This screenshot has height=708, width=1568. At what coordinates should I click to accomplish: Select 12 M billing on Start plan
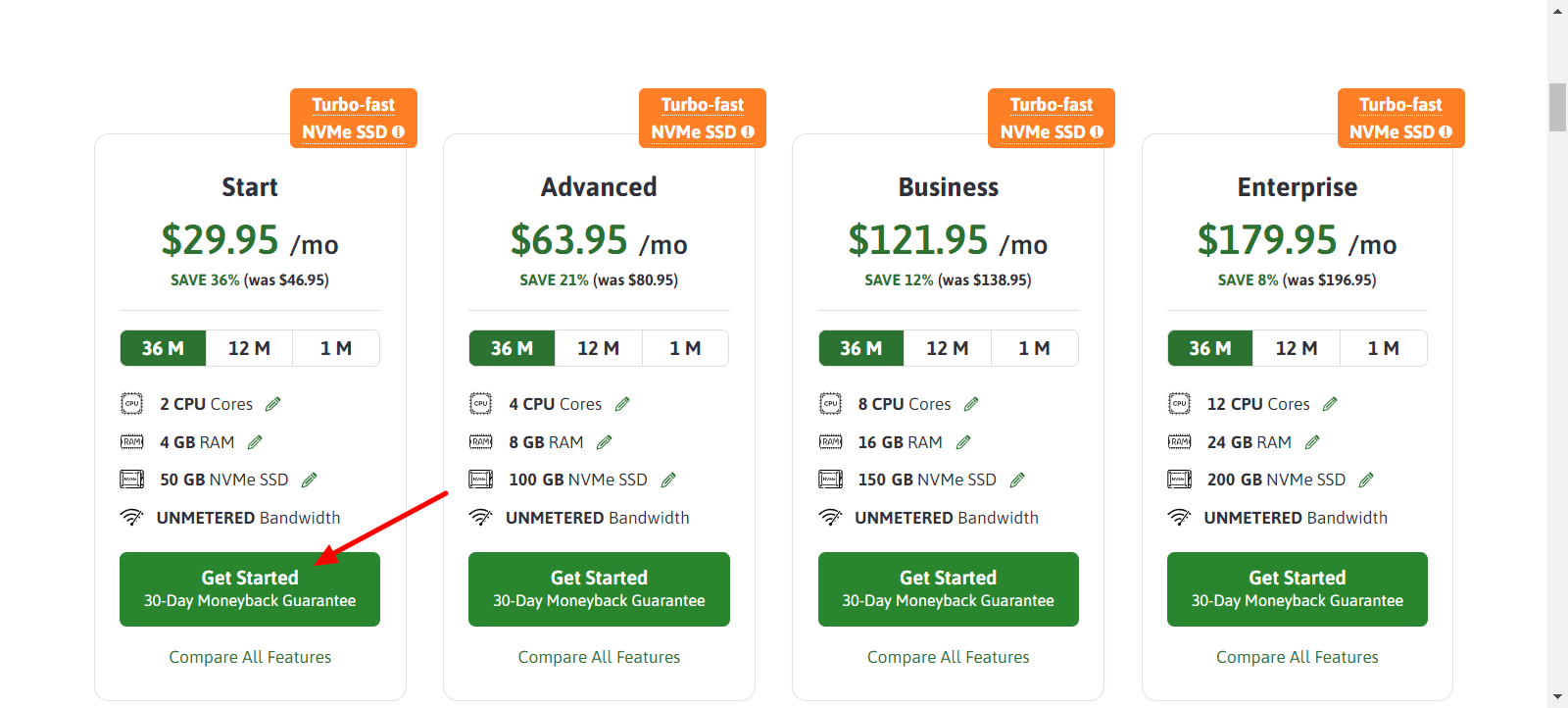pyautogui.click(x=249, y=348)
